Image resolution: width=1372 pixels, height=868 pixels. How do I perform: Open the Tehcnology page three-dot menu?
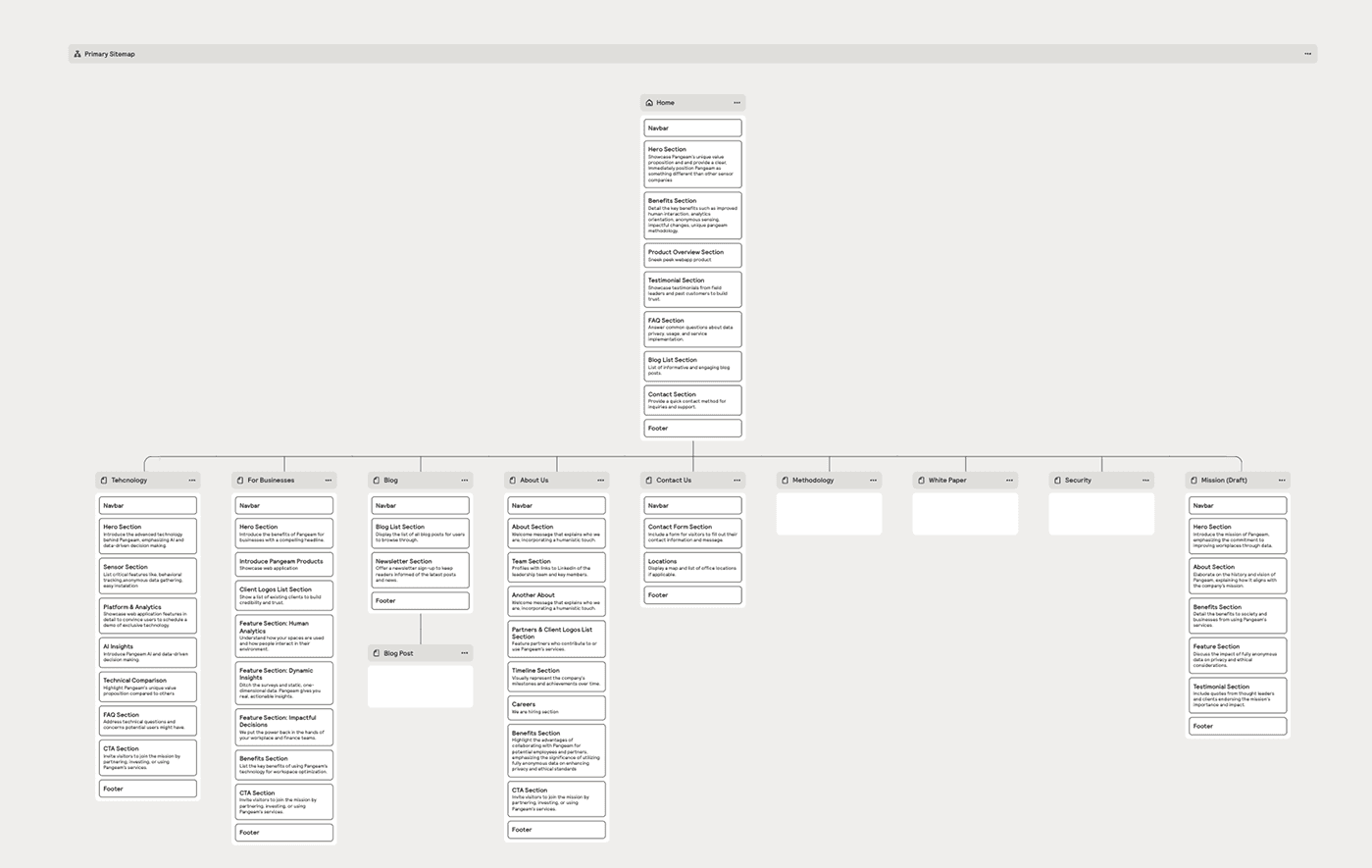pyautogui.click(x=192, y=480)
